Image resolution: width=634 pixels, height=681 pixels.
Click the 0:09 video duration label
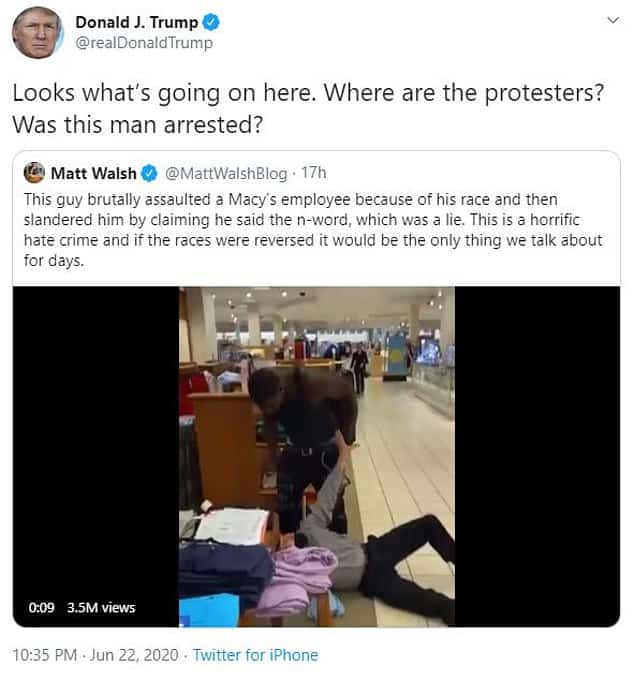click(42, 607)
